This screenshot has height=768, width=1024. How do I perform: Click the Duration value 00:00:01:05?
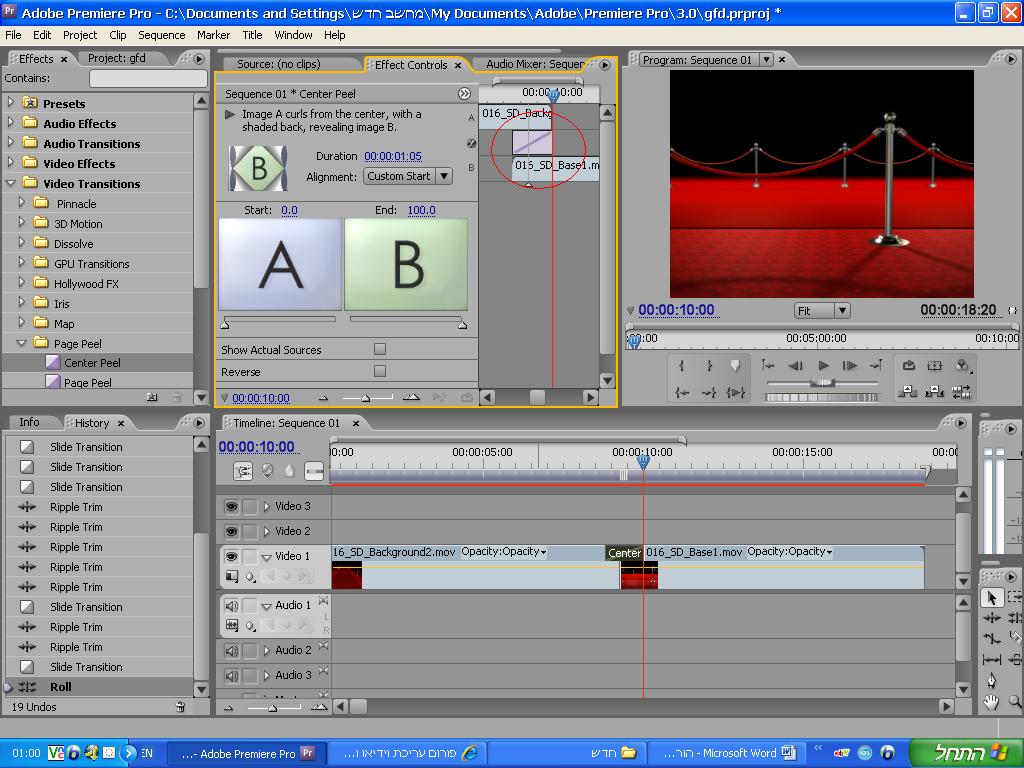392,156
